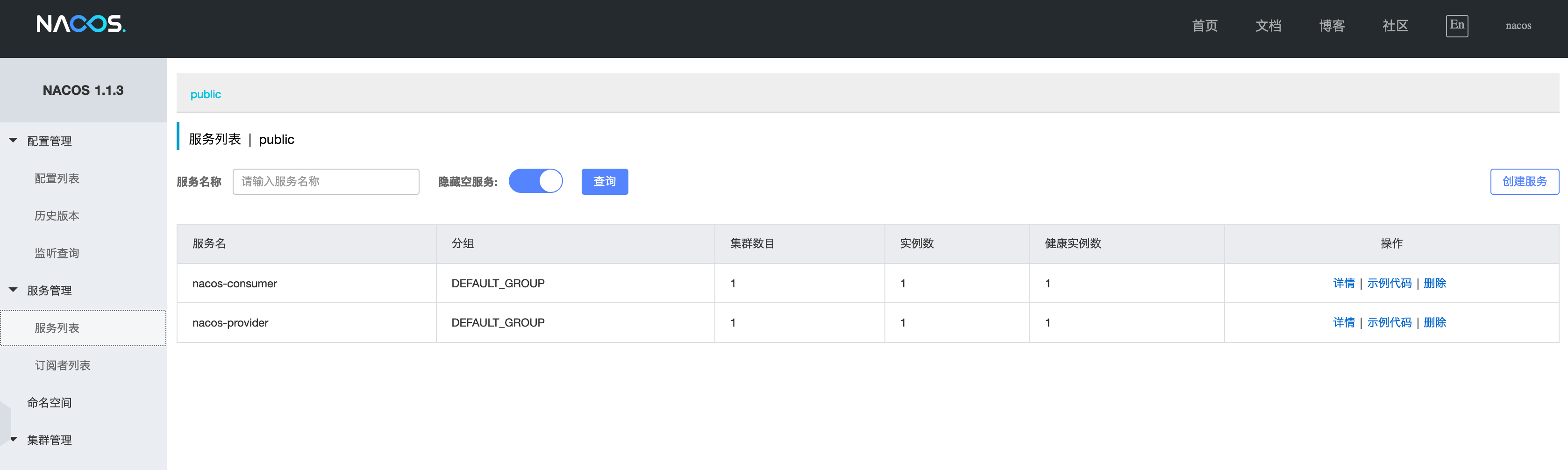The width and height of the screenshot is (1568, 470).
Task: Click the NACOS logo in header
Action: click(x=81, y=24)
